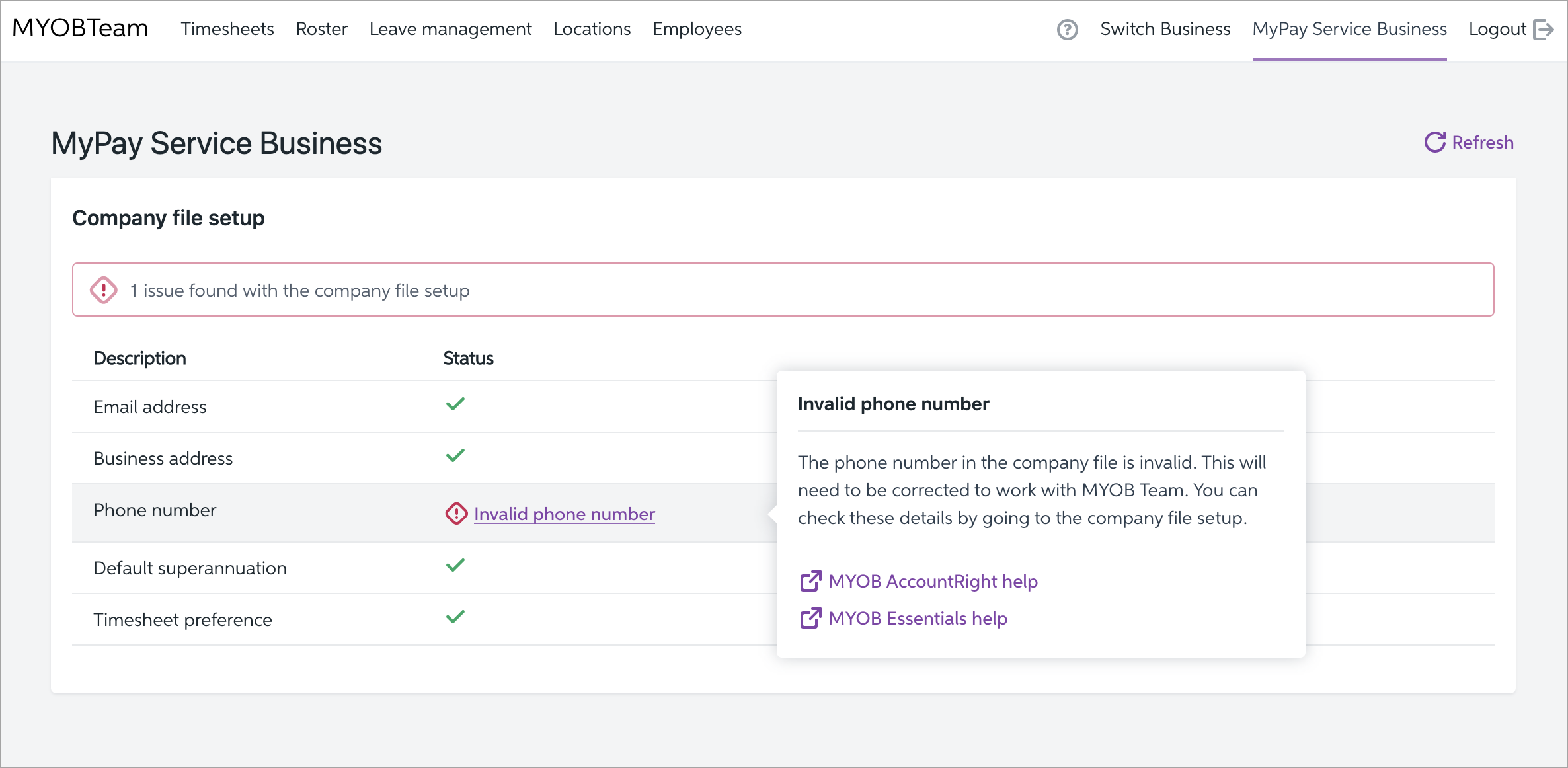Click checkmark for Timesheet preference
The width and height of the screenshot is (1568, 768).
pos(455,616)
